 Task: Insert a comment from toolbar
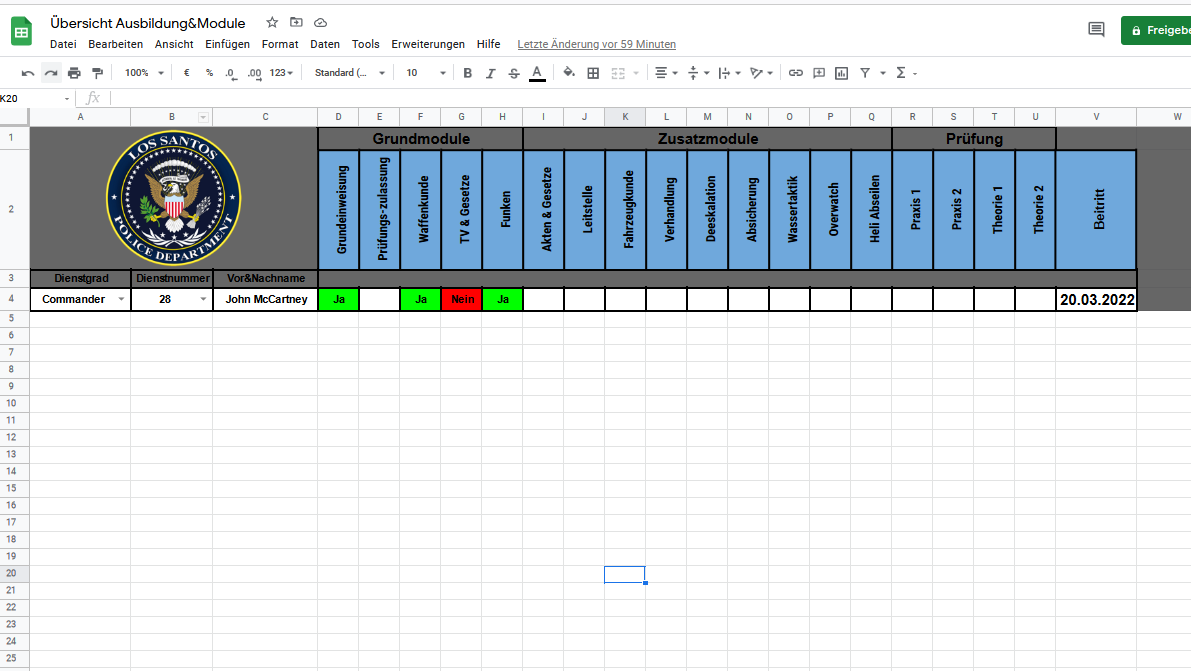(819, 73)
